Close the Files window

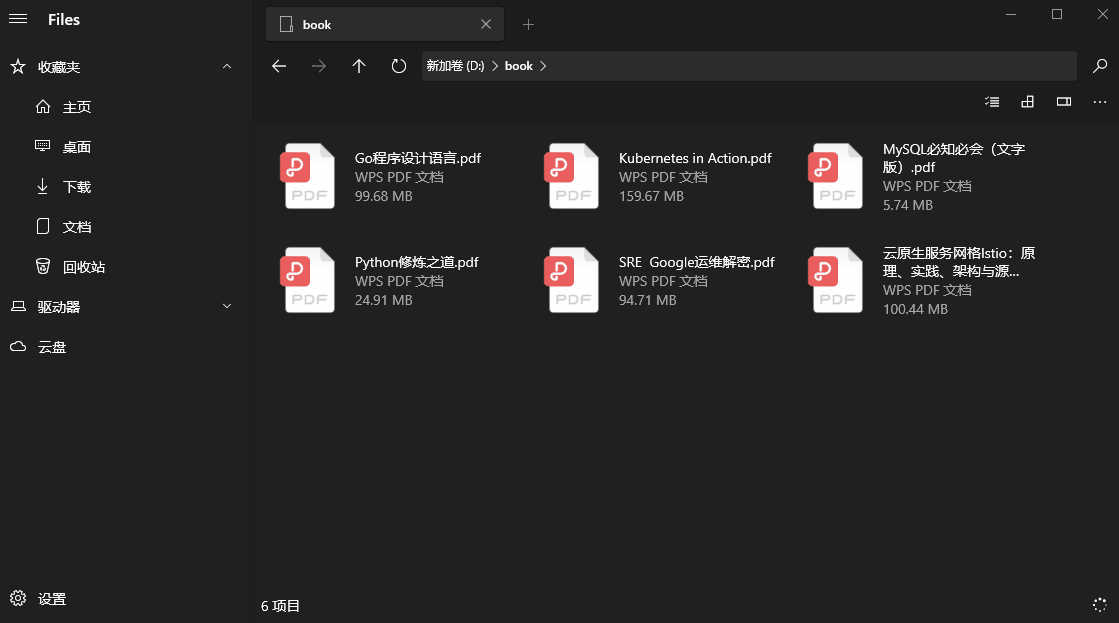pyautogui.click(x=1103, y=14)
